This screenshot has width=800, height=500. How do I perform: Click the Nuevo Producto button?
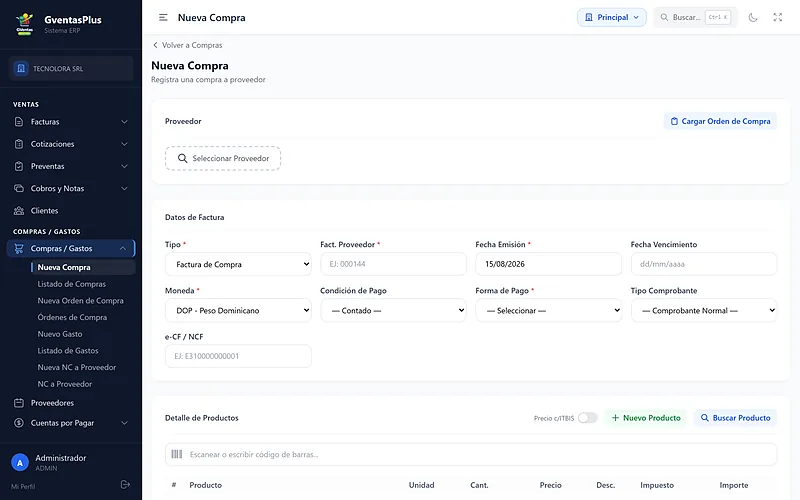(645, 418)
